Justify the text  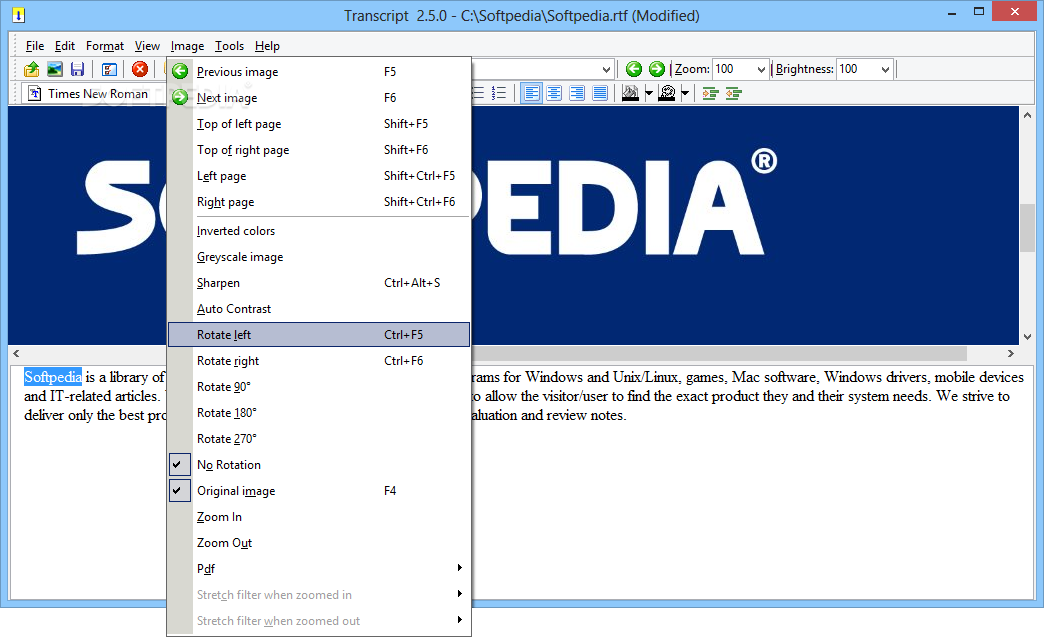pyautogui.click(x=600, y=93)
